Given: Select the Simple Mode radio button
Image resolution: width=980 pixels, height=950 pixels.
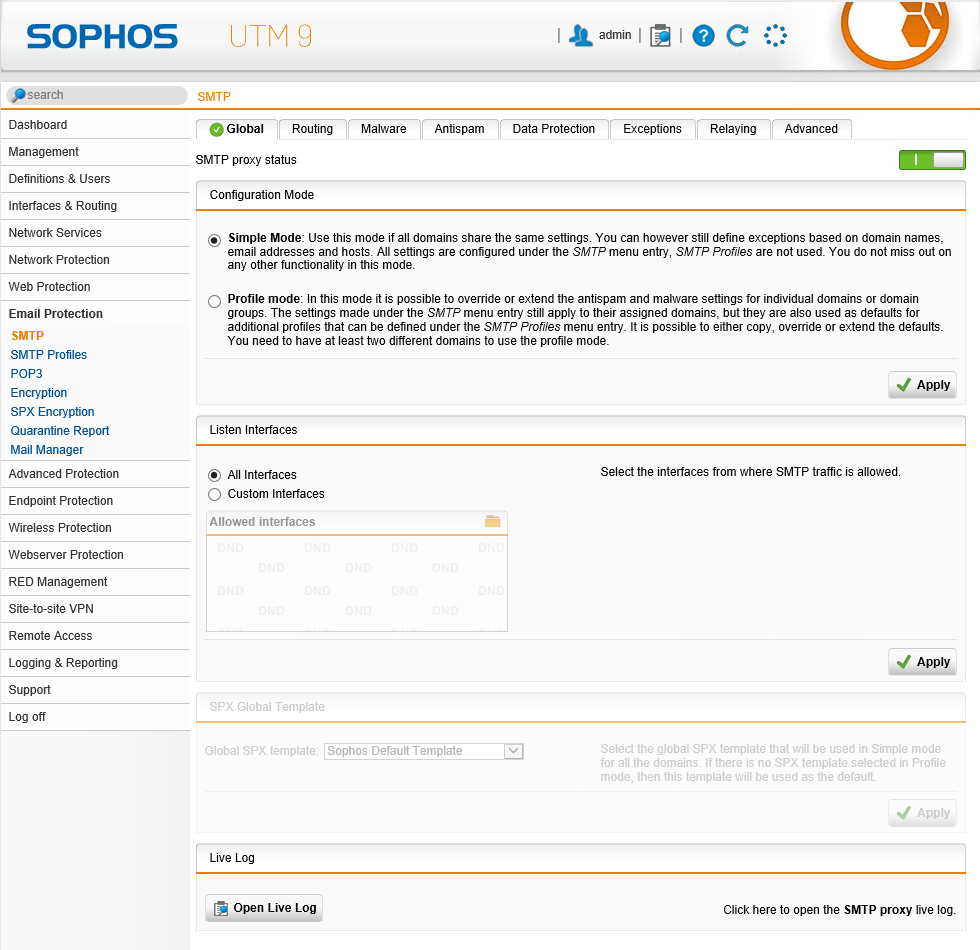Looking at the screenshot, I should (x=214, y=241).
